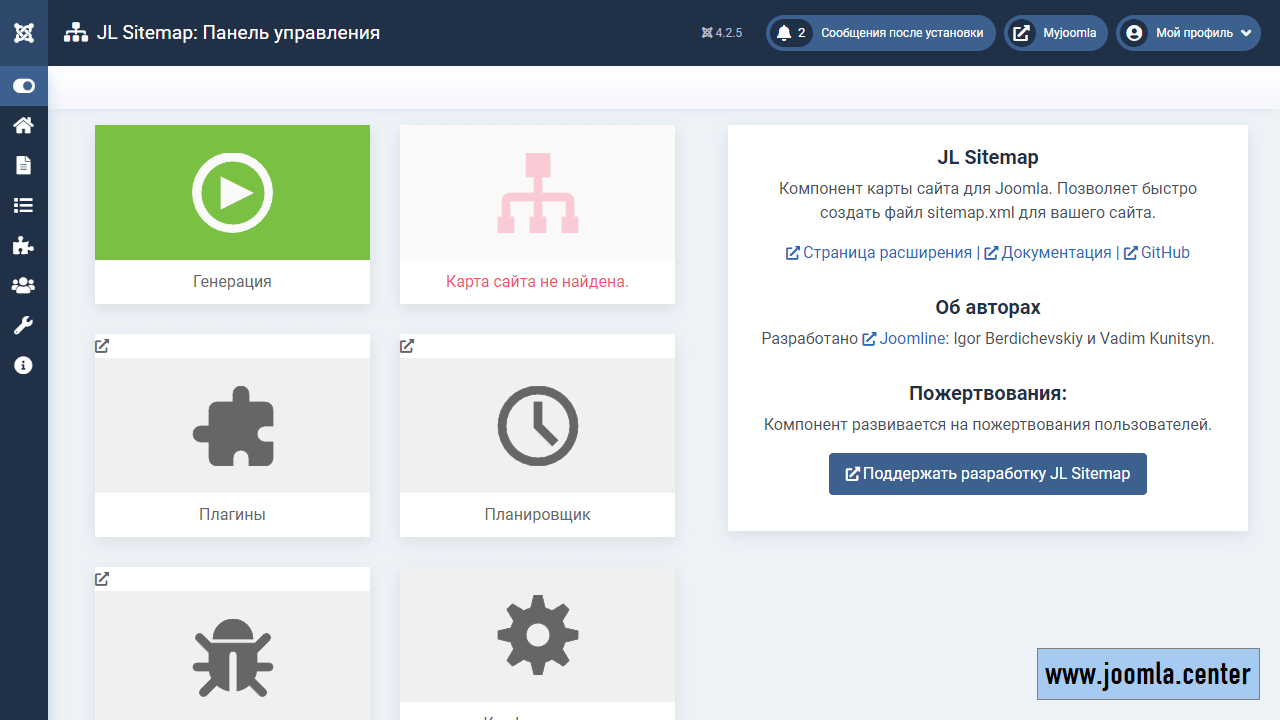Open the gear configuration tile

(x=537, y=640)
